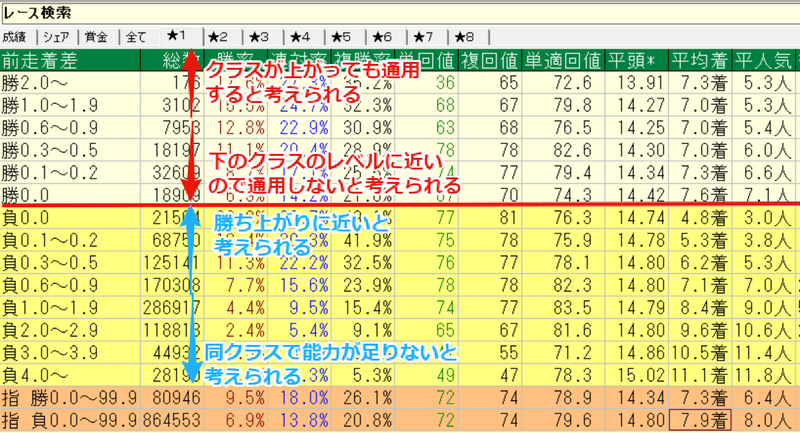Select row 負0.0
800x433 pixels.
(x=400, y=218)
